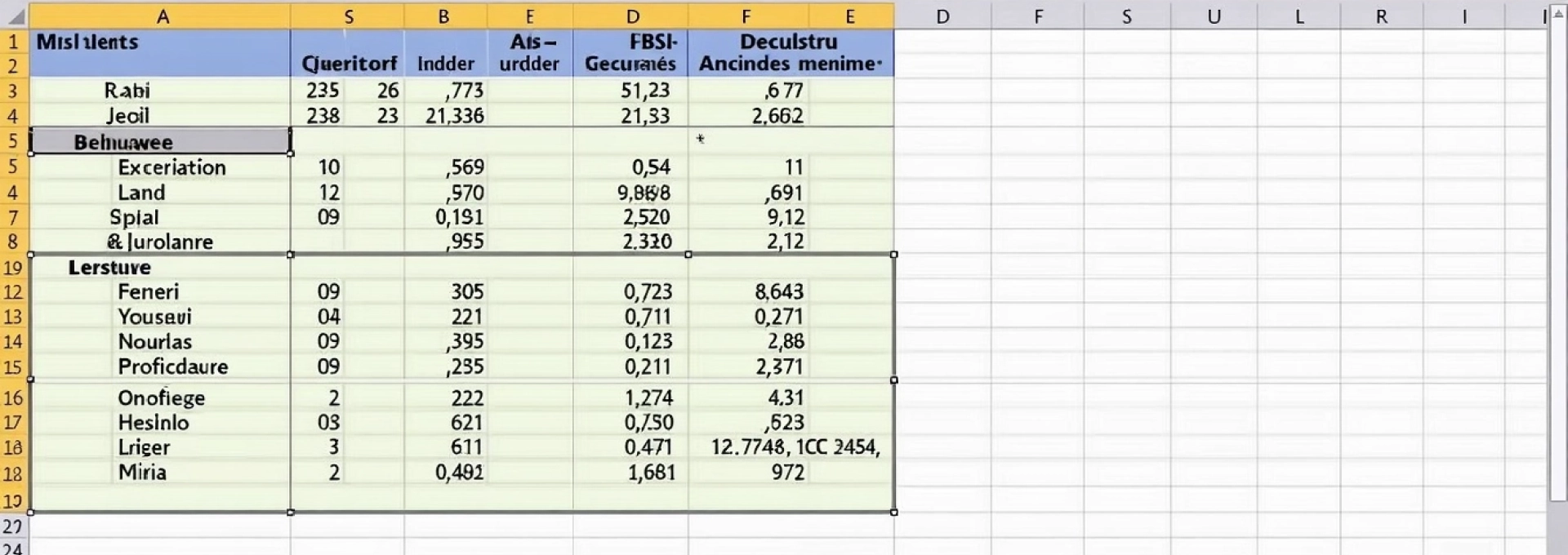
Task: Select the "Behuawee" group cell
Action: click(x=160, y=142)
